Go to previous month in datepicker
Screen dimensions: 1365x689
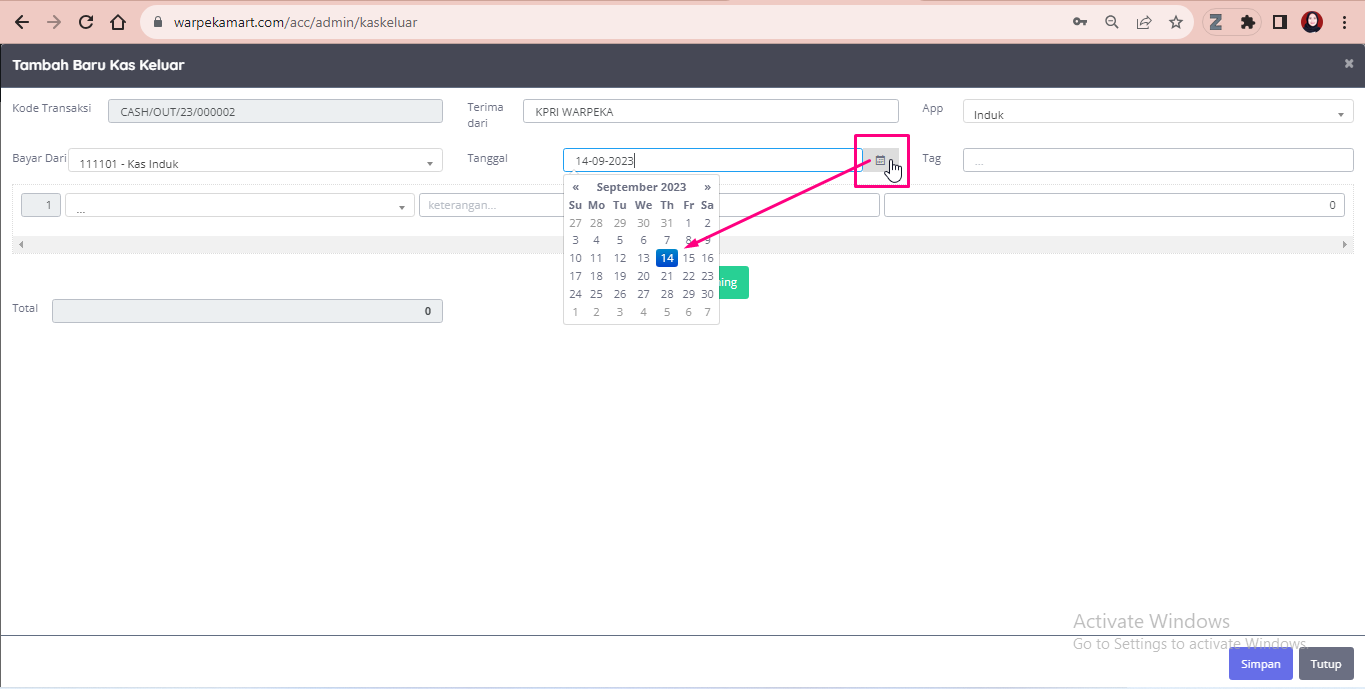(576, 187)
